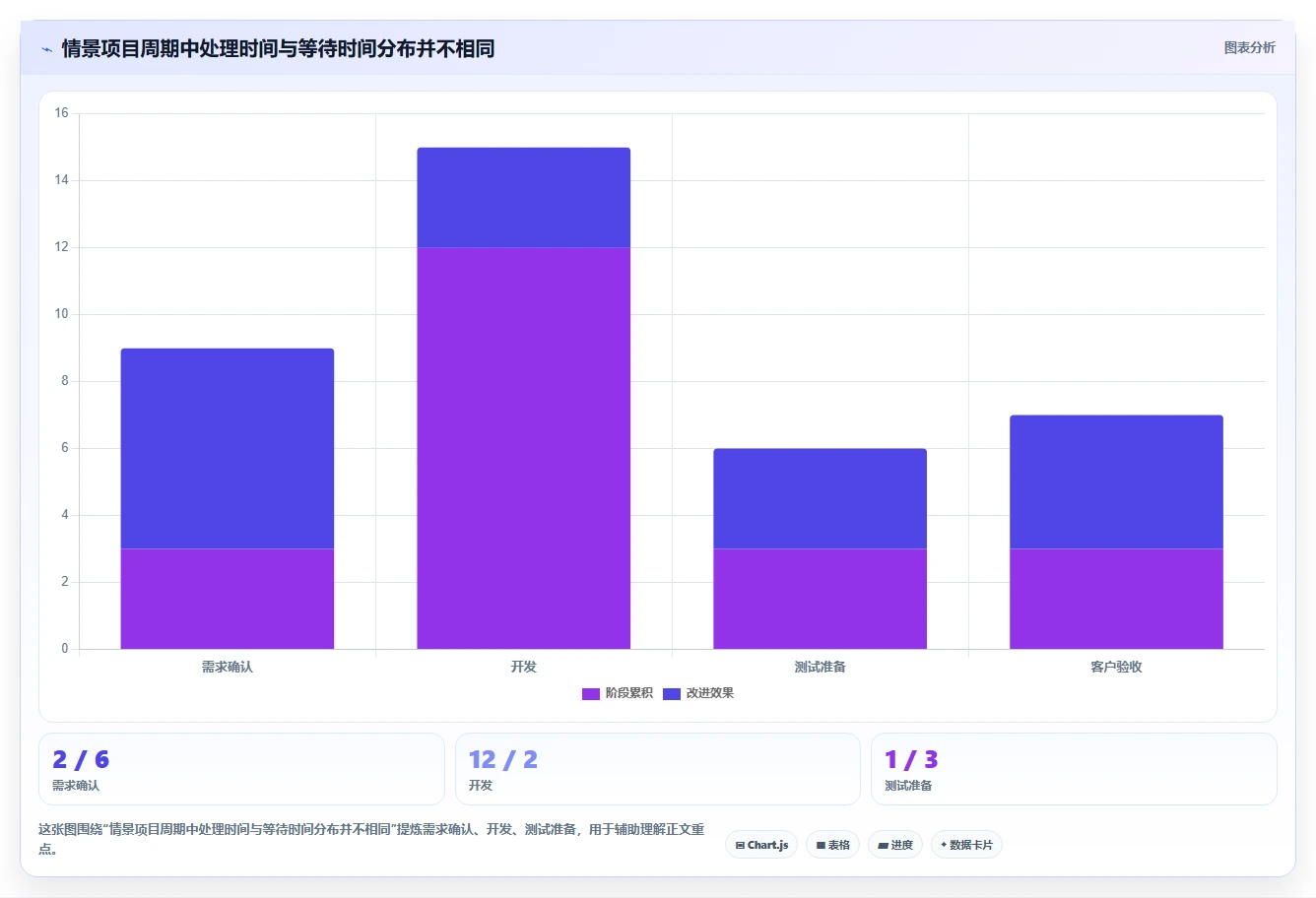The height and width of the screenshot is (898, 1316).
Task: Select the blue 改进效果 segment of 开发 bar
Action: click(524, 197)
